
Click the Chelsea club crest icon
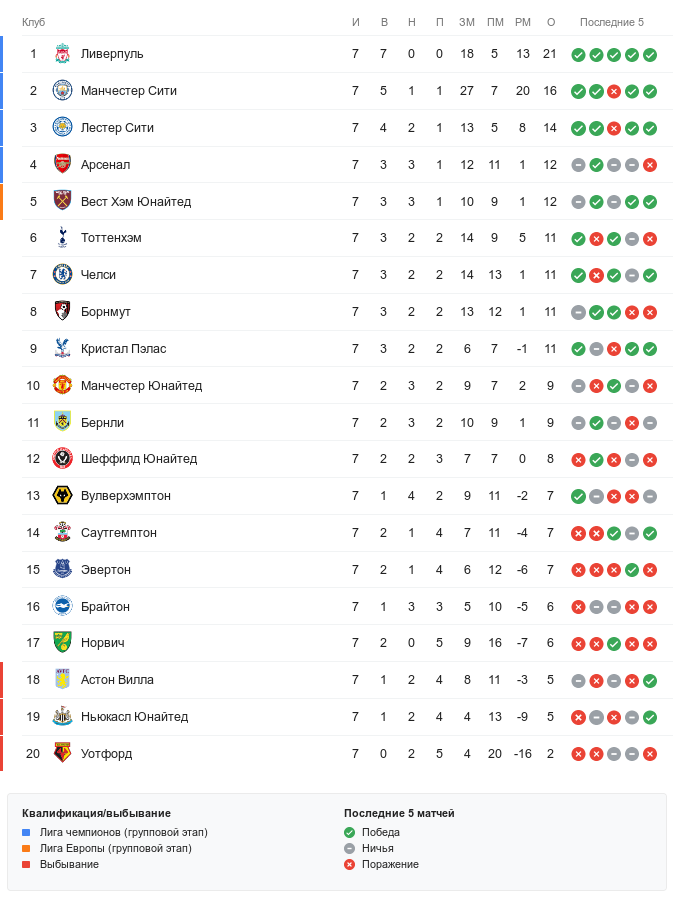pyautogui.click(x=62, y=275)
